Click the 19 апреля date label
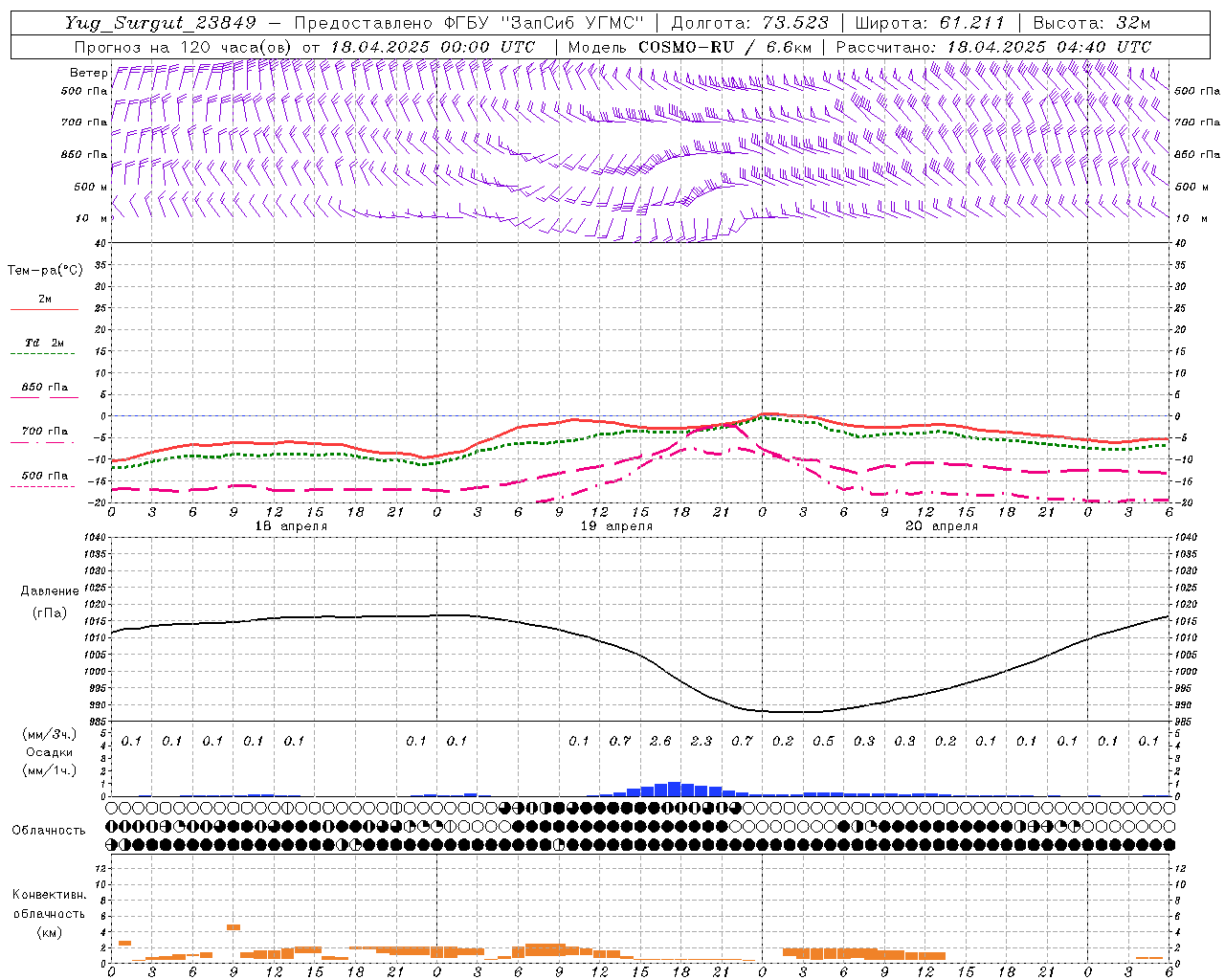 tap(616, 526)
